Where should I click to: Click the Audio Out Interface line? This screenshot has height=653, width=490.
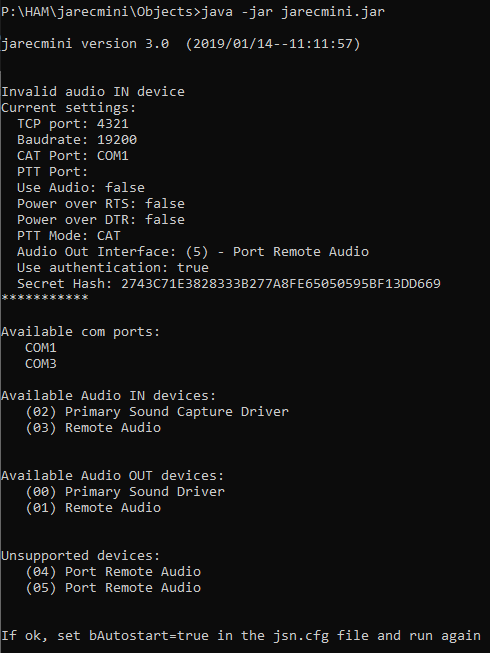(x=193, y=252)
